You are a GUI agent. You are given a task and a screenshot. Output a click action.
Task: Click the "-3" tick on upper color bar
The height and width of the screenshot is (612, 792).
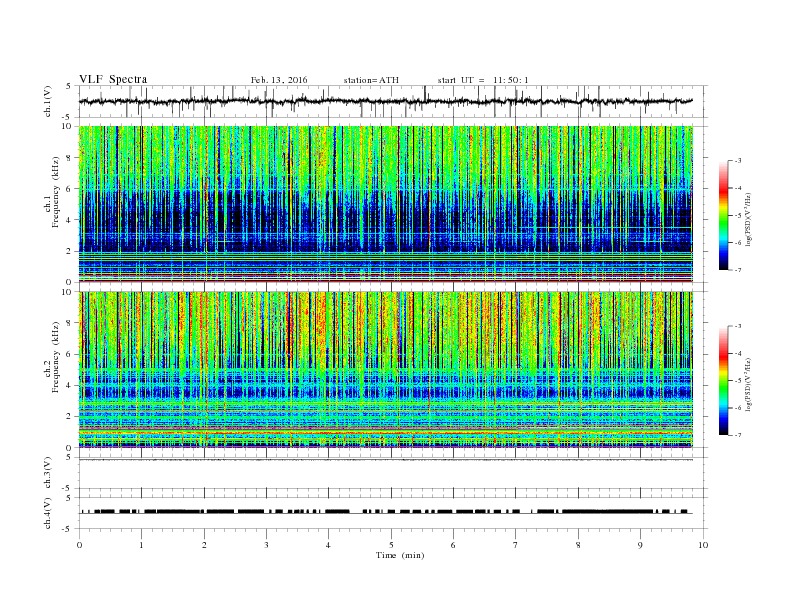coord(738,161)
